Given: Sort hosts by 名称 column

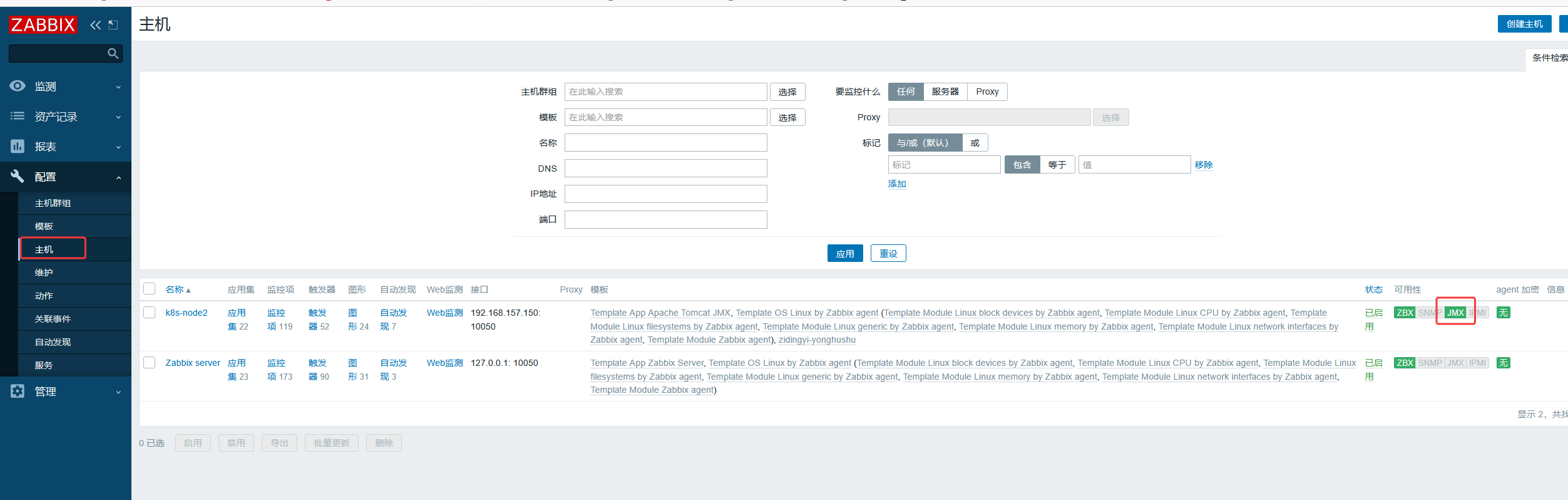Looking at the screenshot, I should pos(178,289).
